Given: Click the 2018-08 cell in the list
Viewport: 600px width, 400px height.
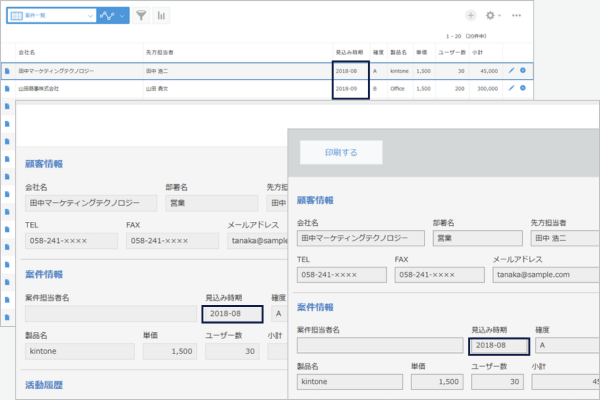Looking at the screenshot, I should click(346, 71).
